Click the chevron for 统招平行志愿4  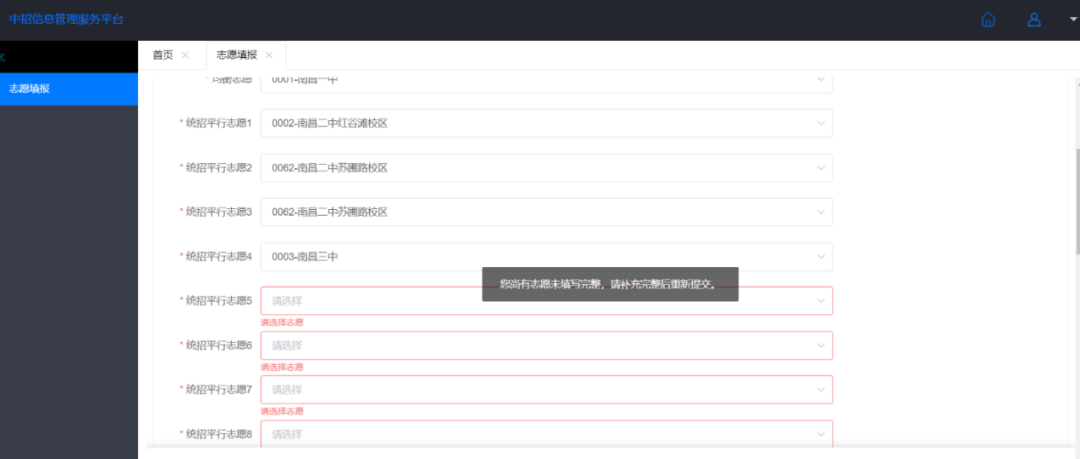coord(821,257)
